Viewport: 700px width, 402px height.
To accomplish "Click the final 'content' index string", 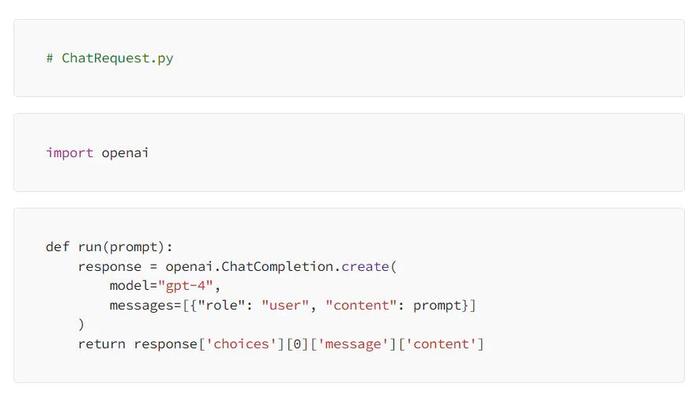I will (x=441, y=344).
